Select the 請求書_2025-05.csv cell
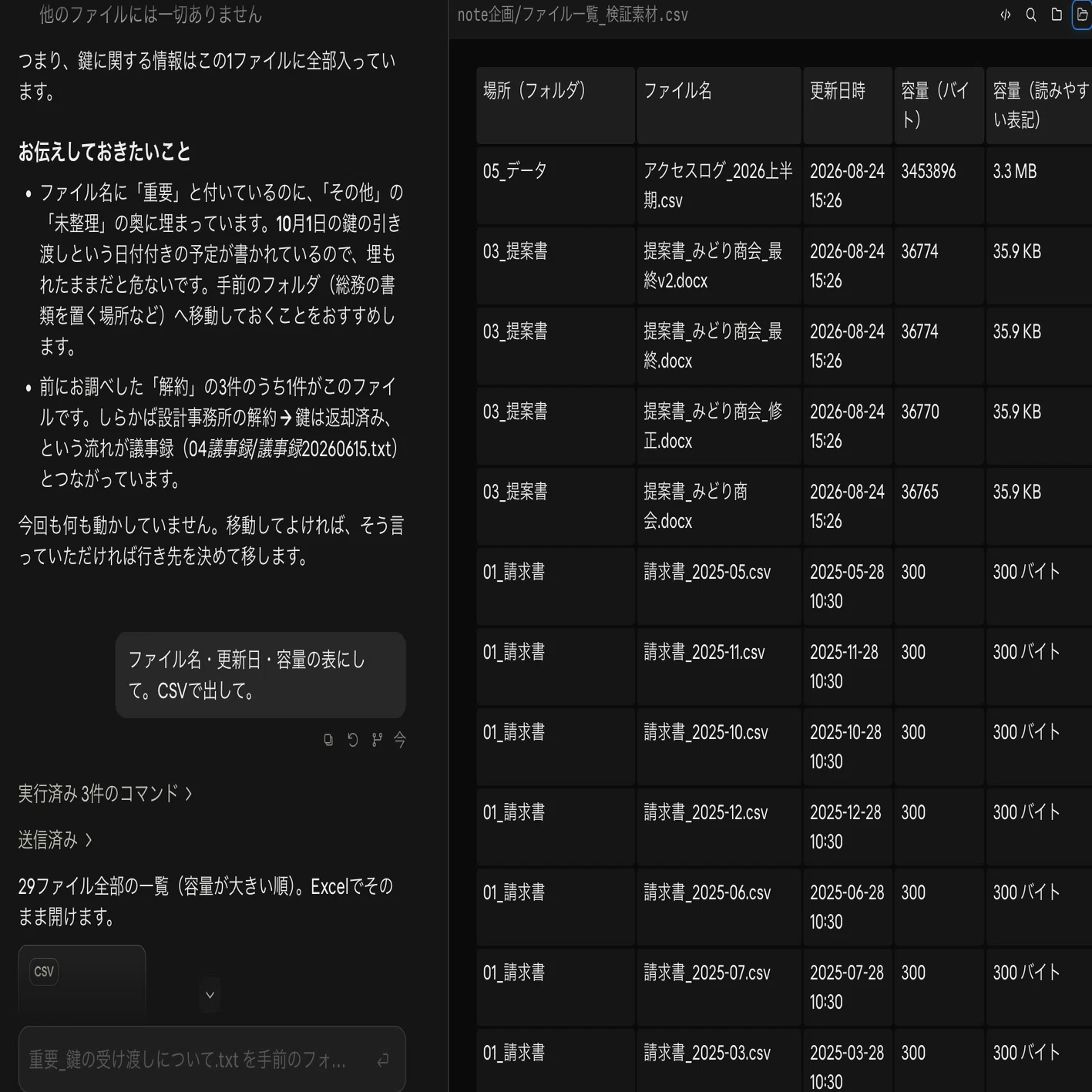Image resolution: width=1092 pixels, height=1092 pixels. pos(719,586)
